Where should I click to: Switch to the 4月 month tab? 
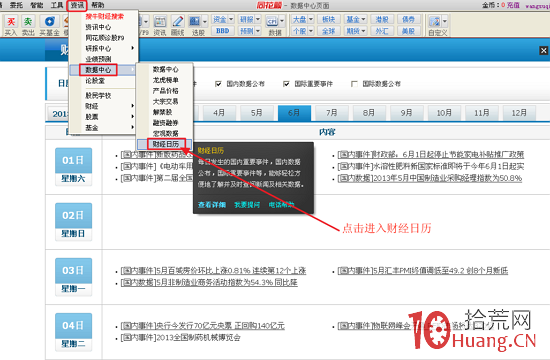tap(219, 113)
